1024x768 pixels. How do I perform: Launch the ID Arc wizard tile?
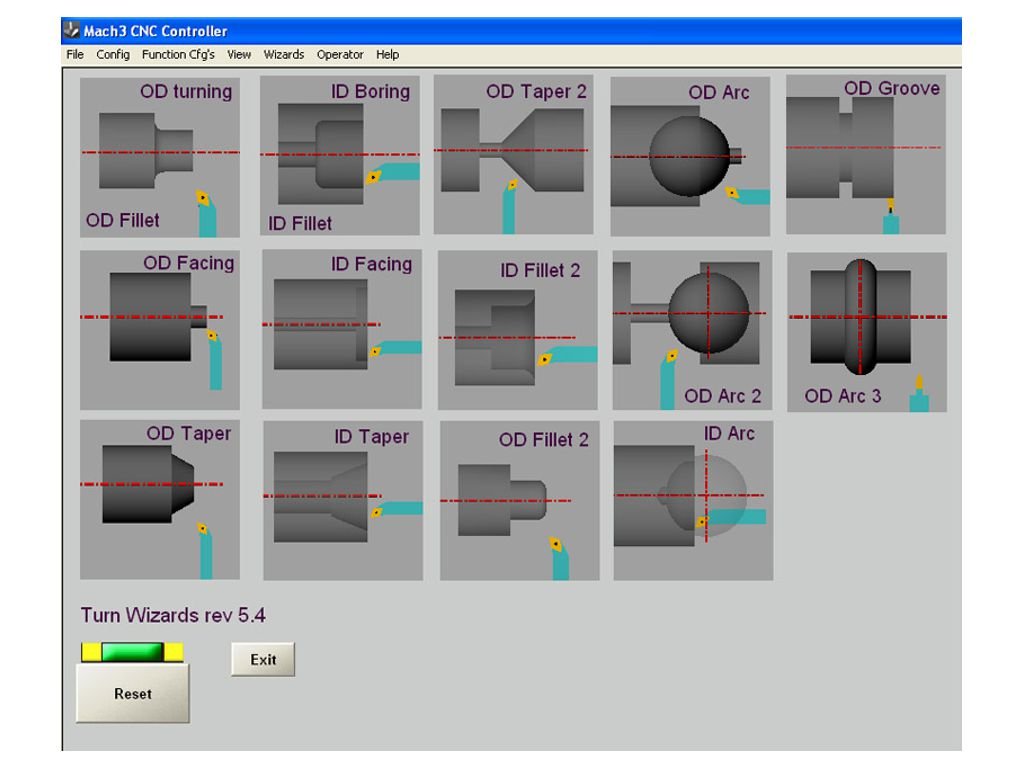pos(693,500)
